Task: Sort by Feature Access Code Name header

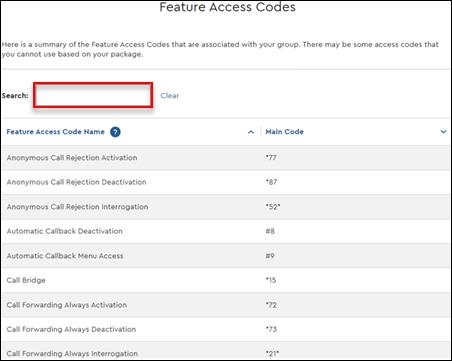Action: (55, 132)
